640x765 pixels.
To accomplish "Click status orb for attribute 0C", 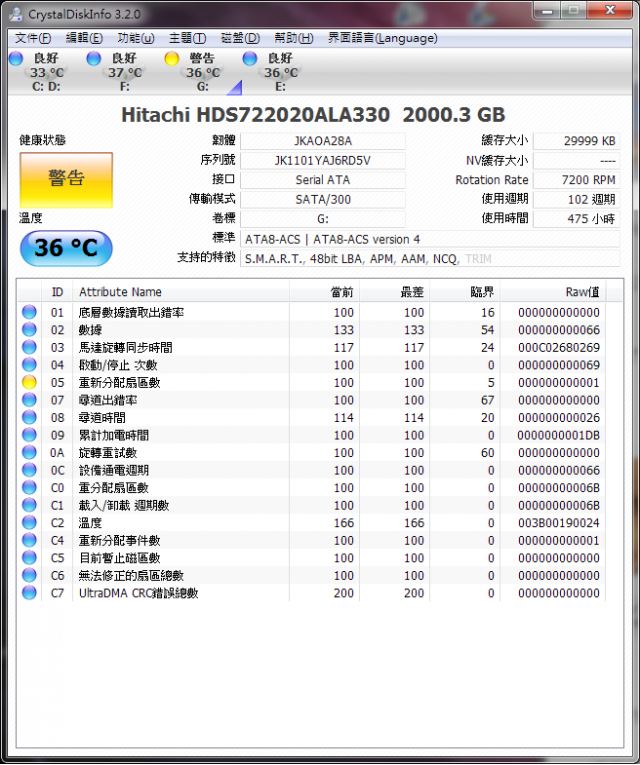I will coord(29,470).
